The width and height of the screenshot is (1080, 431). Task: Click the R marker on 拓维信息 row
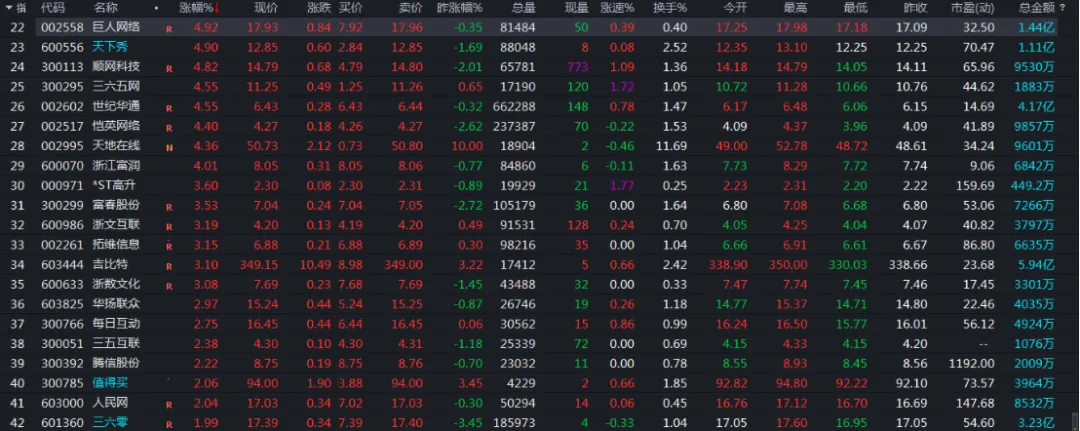[x=169, y=246]
